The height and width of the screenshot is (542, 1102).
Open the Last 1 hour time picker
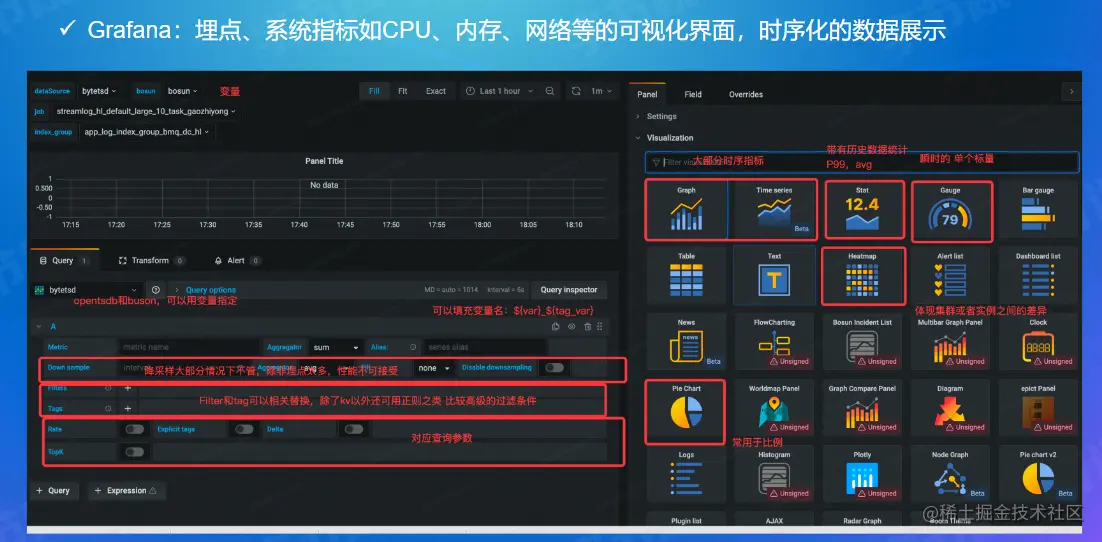[498, 91]
